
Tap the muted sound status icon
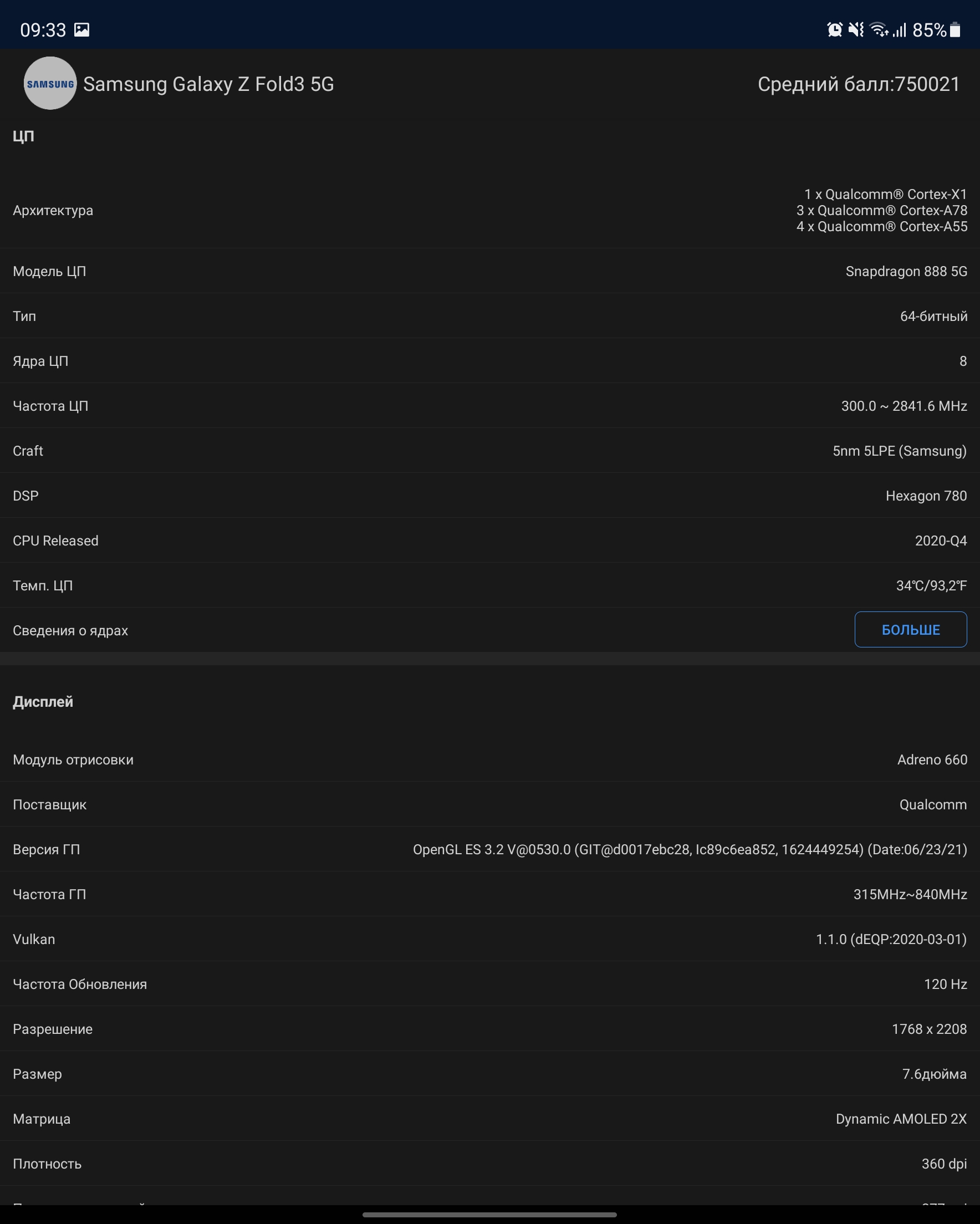click(x=856, y=29)
